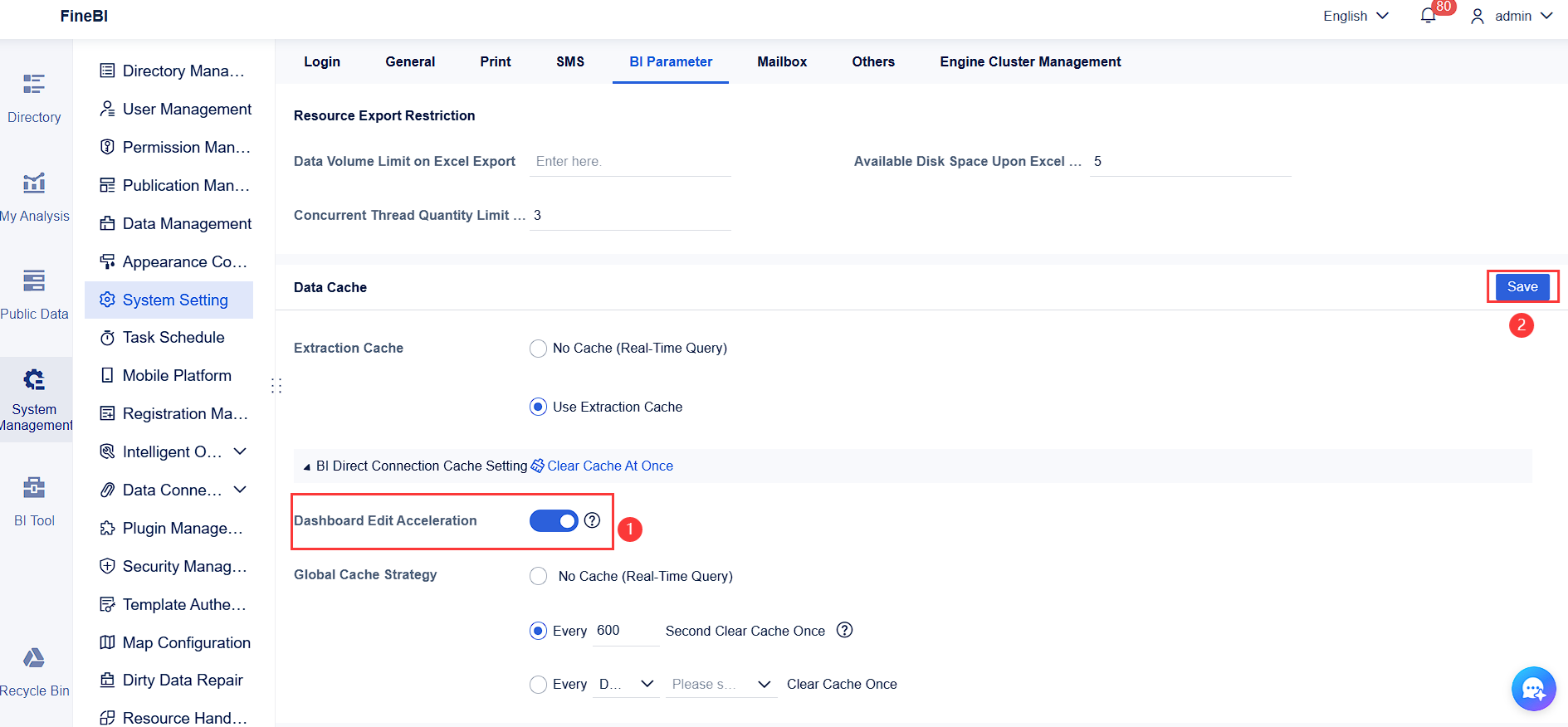Open the notification bell
This screenshot has width=1568, height=727.
(1428, 16)
